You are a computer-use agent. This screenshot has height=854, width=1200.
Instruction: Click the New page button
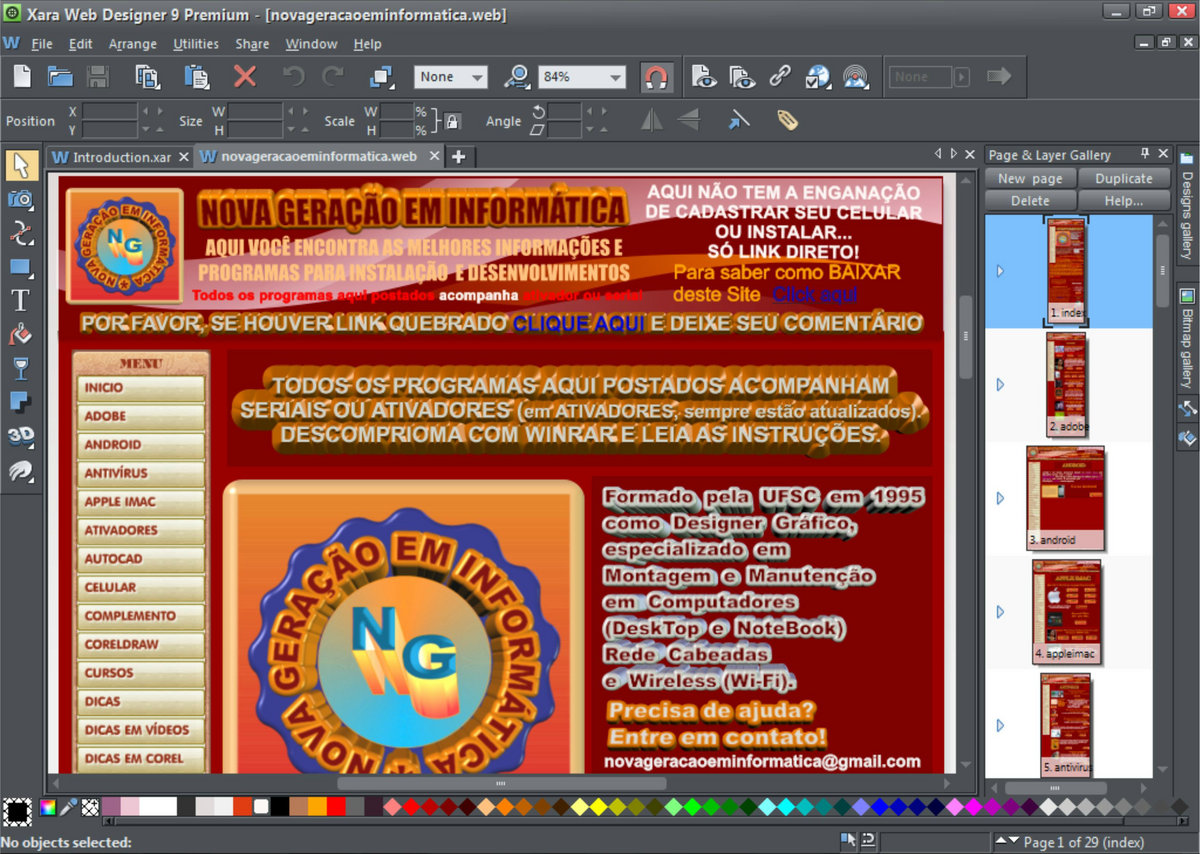1030,178
